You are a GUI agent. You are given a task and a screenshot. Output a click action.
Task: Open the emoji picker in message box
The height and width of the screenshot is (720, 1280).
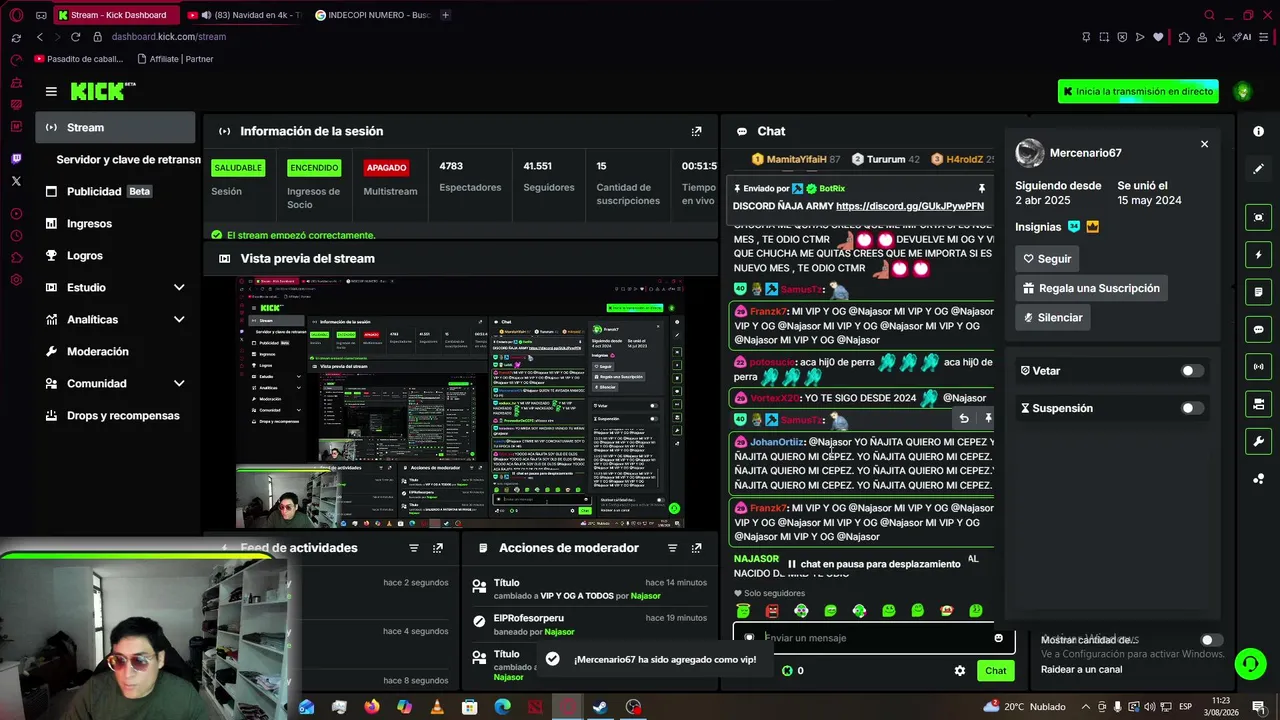pyautogui.click(x=998, y=638)
